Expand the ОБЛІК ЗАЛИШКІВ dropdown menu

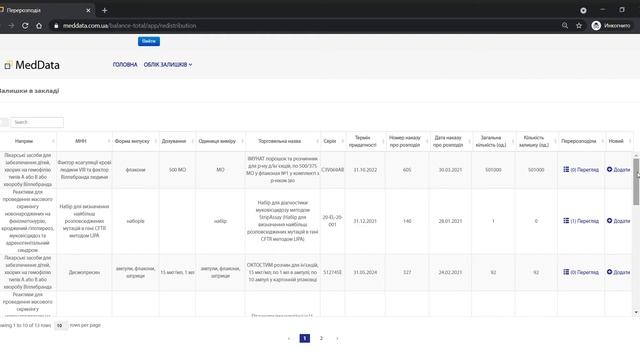168,64
